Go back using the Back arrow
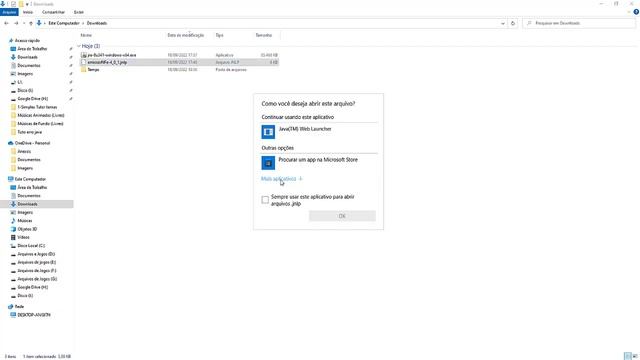640x360 pixels. coord(6,23)
